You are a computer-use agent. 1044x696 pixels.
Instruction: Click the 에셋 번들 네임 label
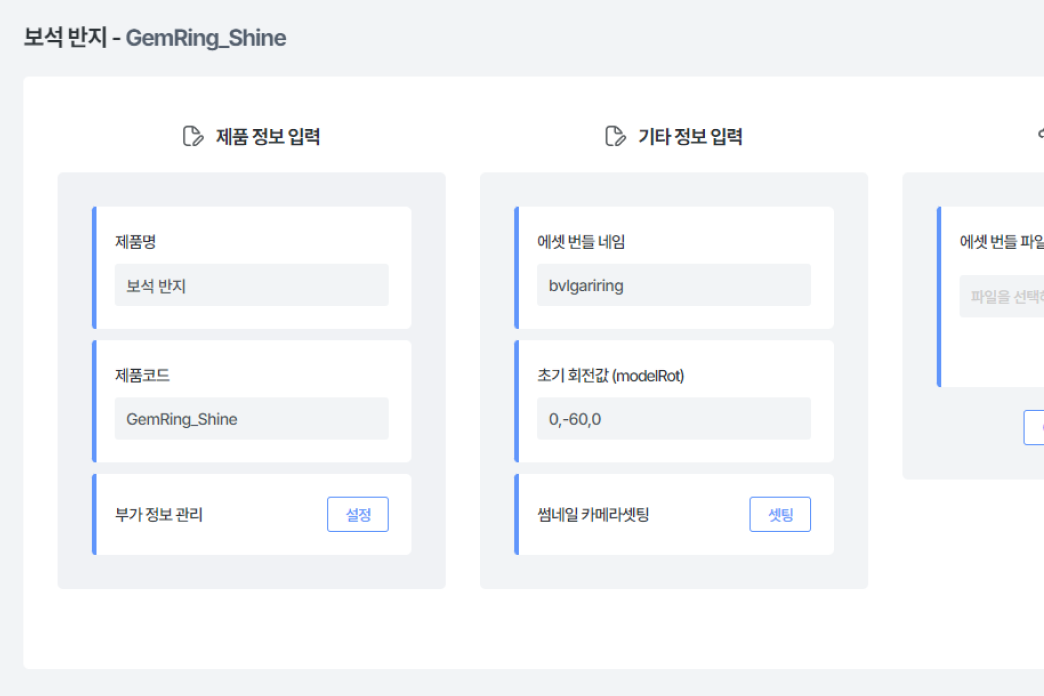pos(581,242)
